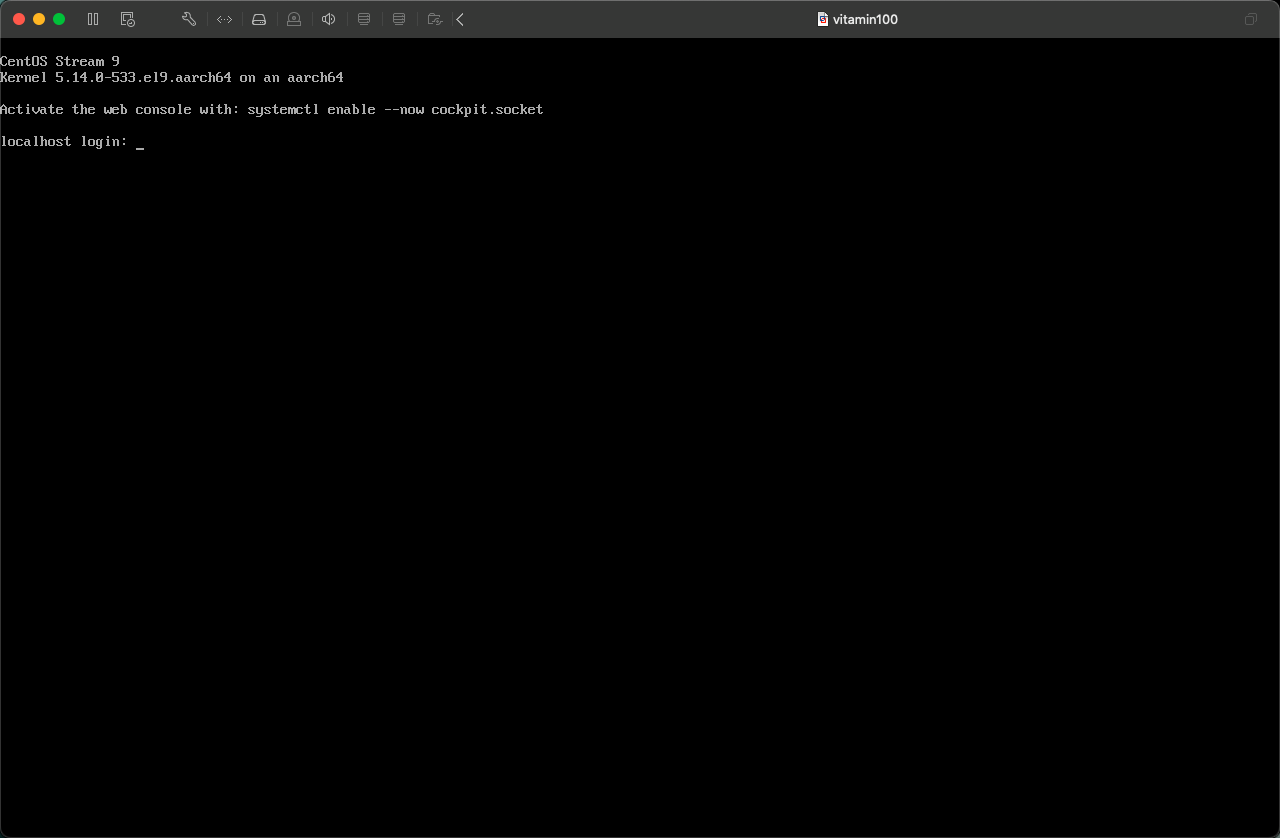Click the stacked-disk icon beside the speaker icon

point(364,19)
